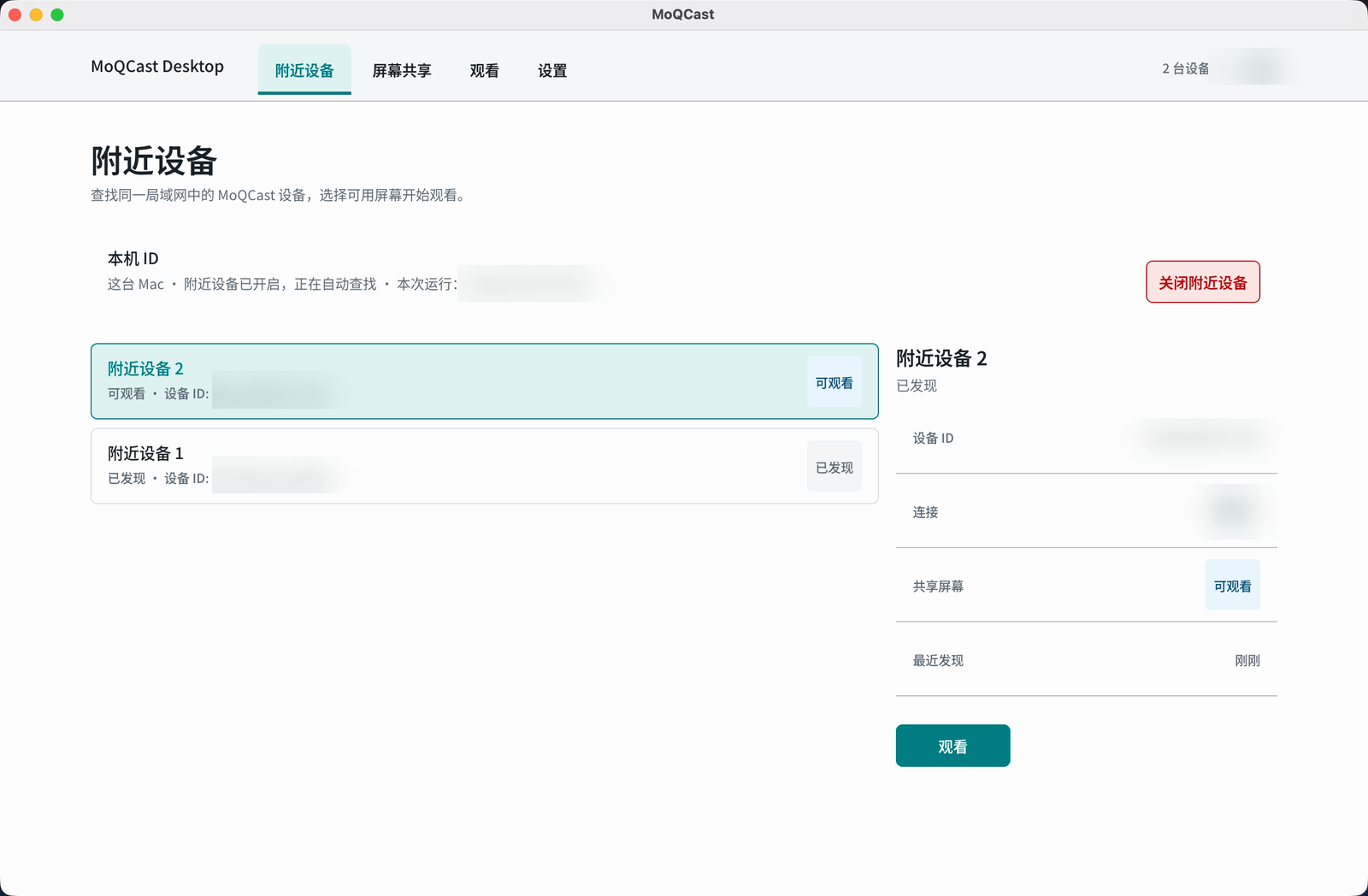This screenshot has height=896, width=1368.
Task: Click the 附近设备 2 heading in detail panel
Action: click(x=941, y=358)
